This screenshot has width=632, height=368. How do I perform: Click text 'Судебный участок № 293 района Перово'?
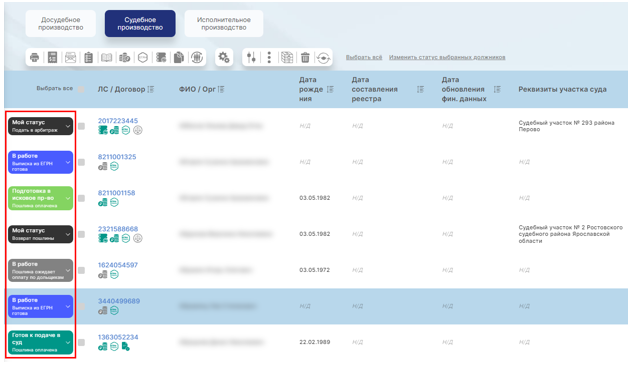(566, 126)
